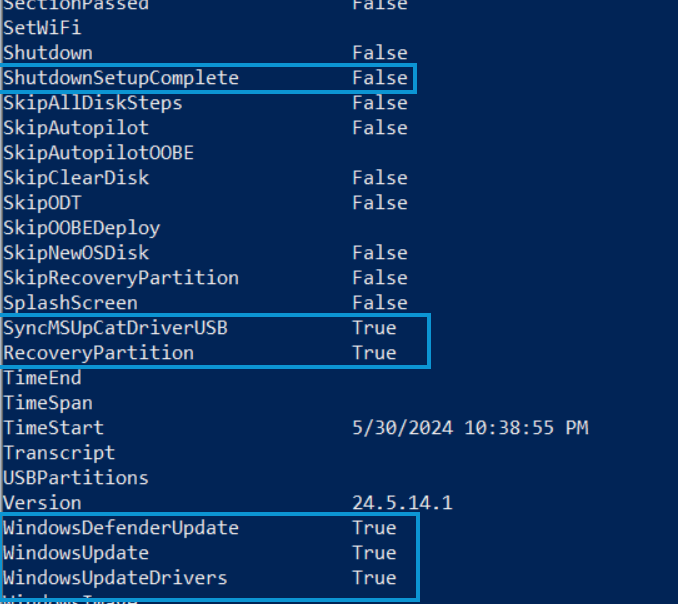678x604 pixels.
Task: Click the True value beside RecoveryPartition
Action: 374,353
